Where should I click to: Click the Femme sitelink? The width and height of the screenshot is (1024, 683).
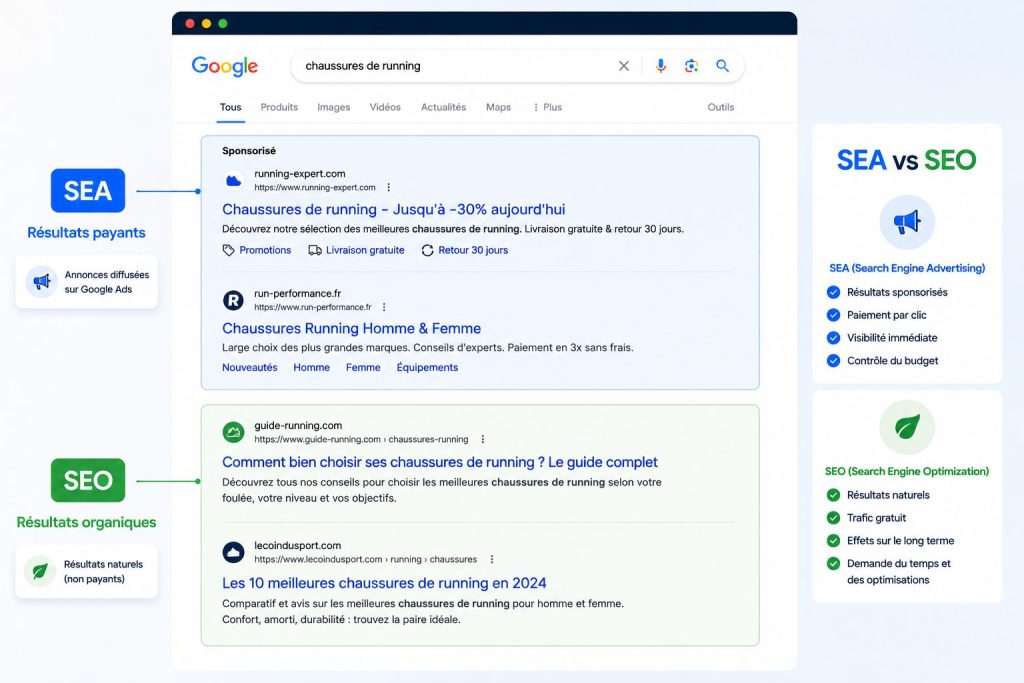[363, 368]
